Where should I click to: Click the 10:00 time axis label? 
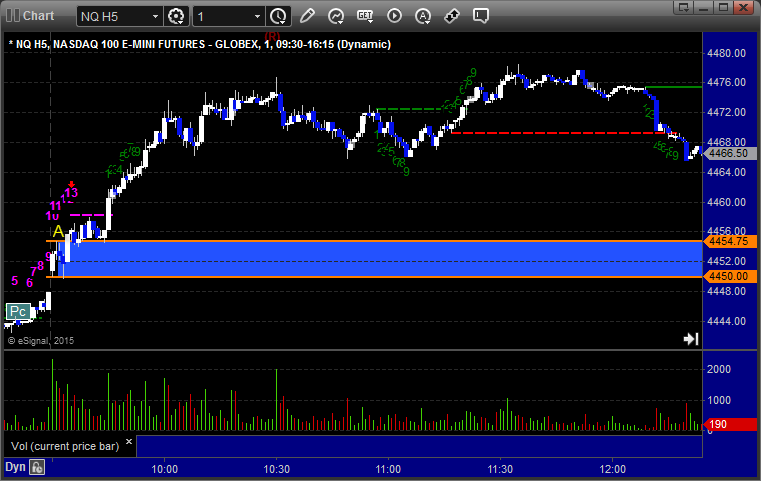click(x=165, y=469)
